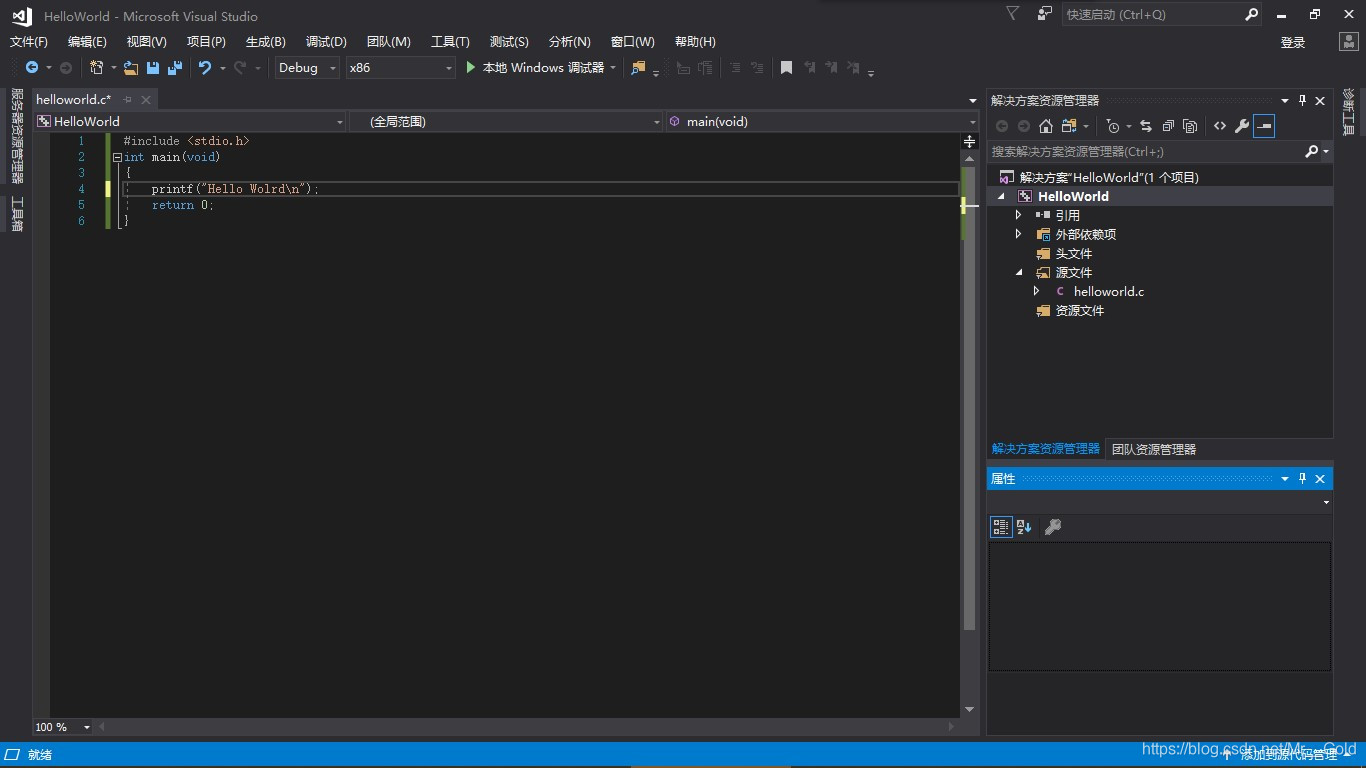Click the Pending Changes Filter clock icon
The image size is (1366, 768).
tap(1113, 126)
